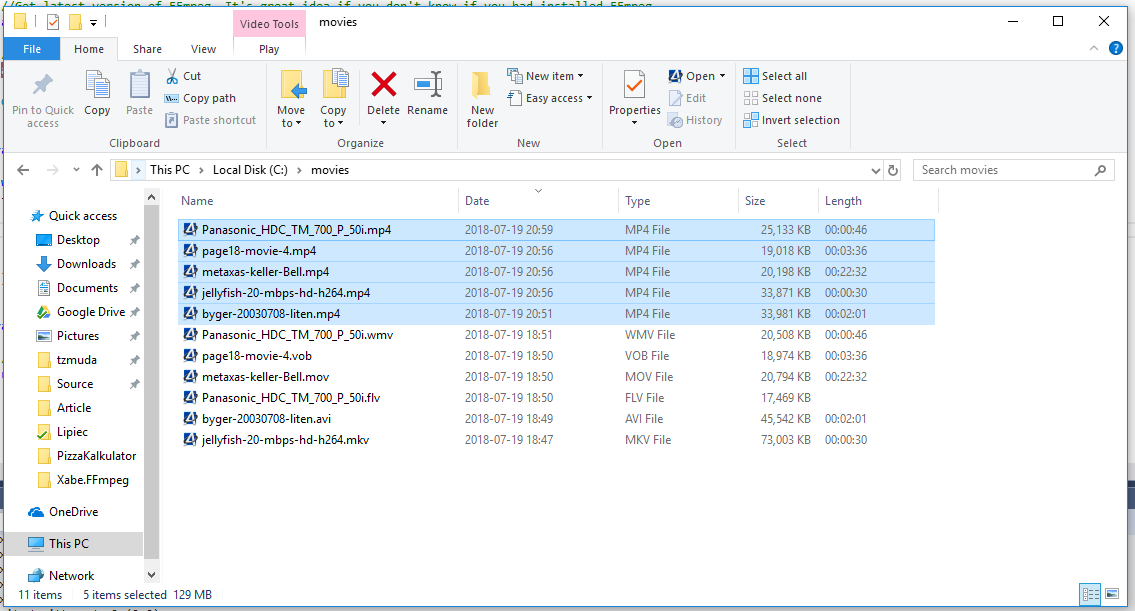Viewport: 1135px width, 611px height.
Task: Create a New folder
Action: click(x=482, y=98)
